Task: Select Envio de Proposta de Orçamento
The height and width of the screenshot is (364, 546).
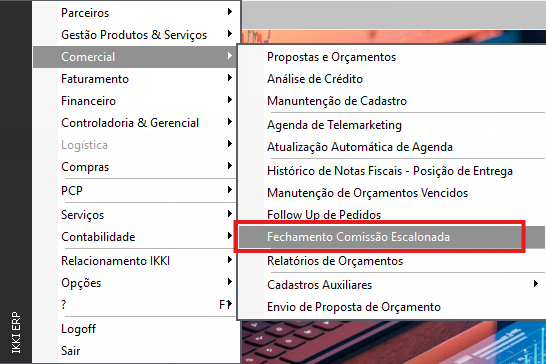Action: pos(391,307)
